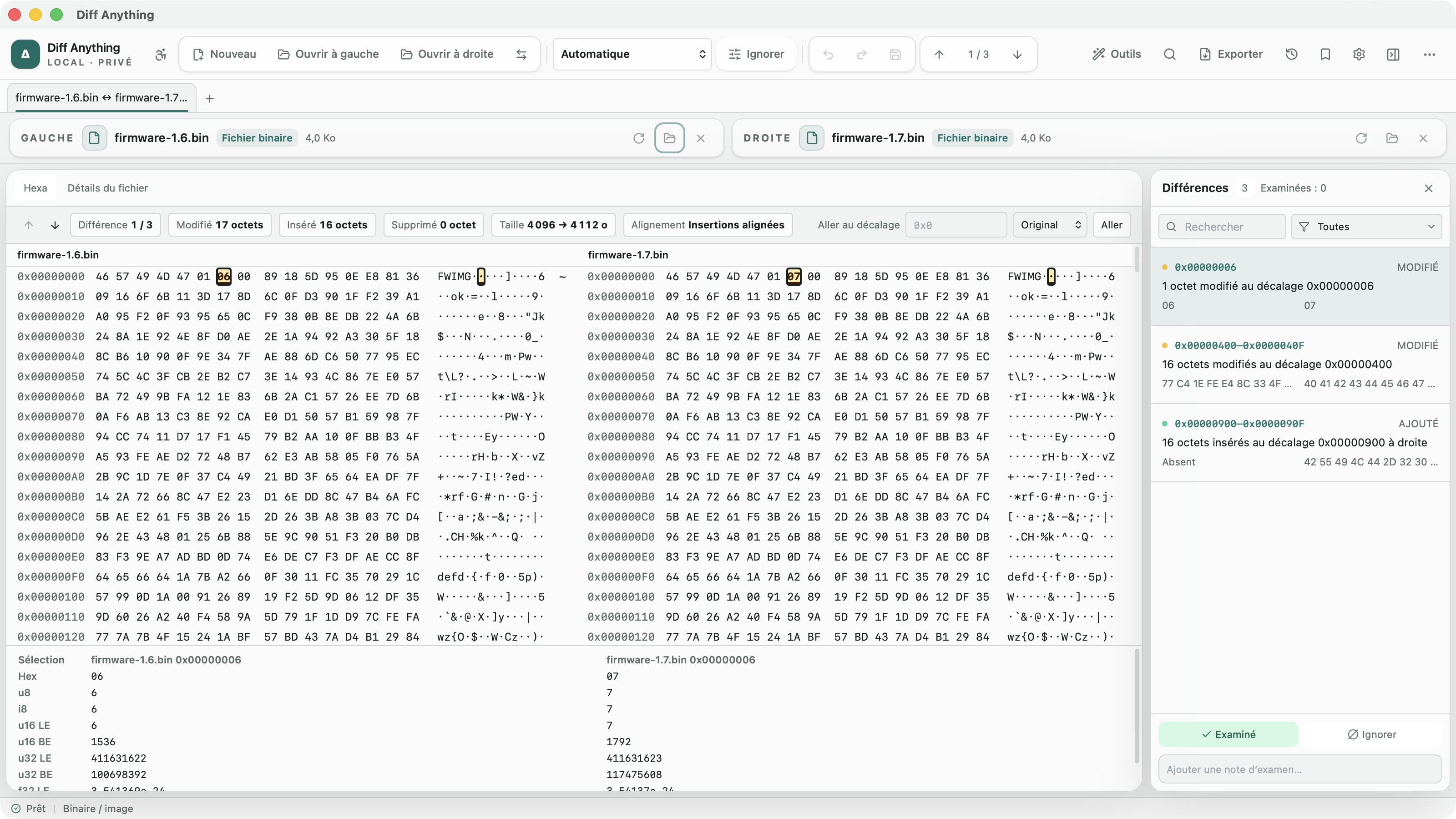The height and width of the screenshot is (819, 1456).
Task: Open the Outils menu
Action: pyautogui.click(x=1117, y=54)
